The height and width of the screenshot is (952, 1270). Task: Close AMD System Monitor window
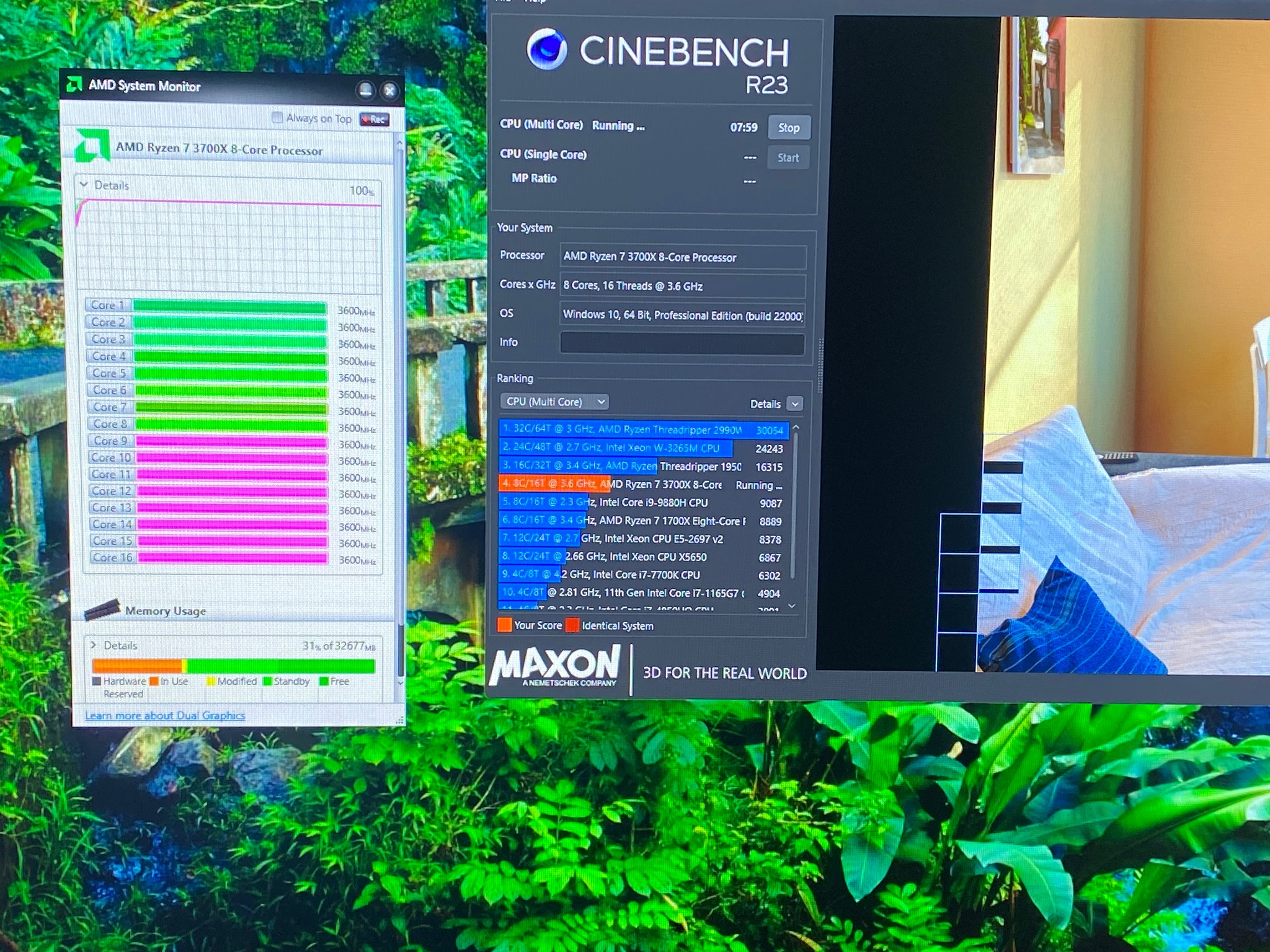(x=389, y=91)
